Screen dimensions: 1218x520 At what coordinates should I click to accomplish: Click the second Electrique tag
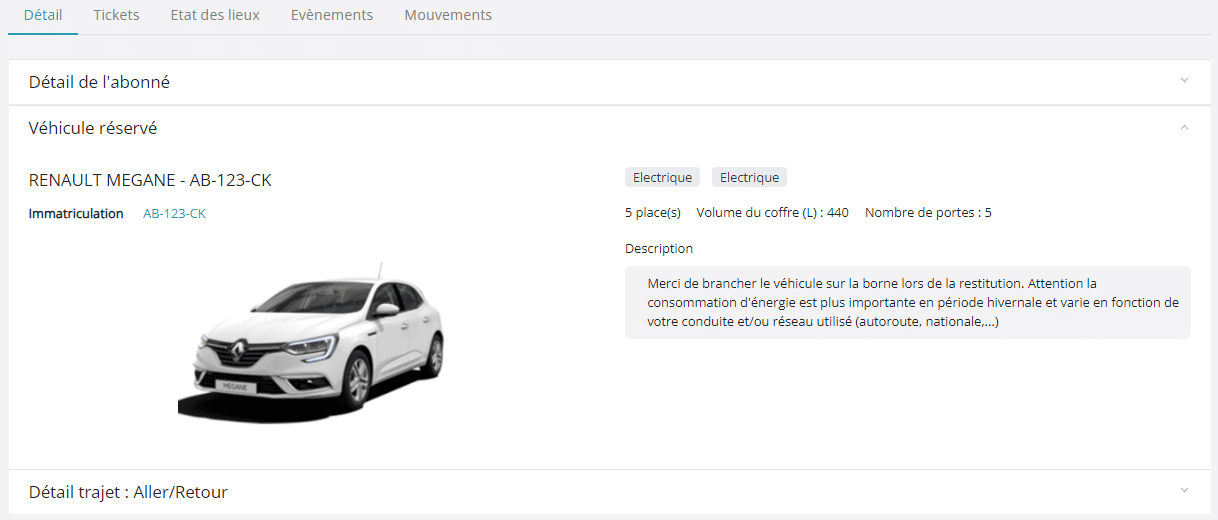point(749,177)
